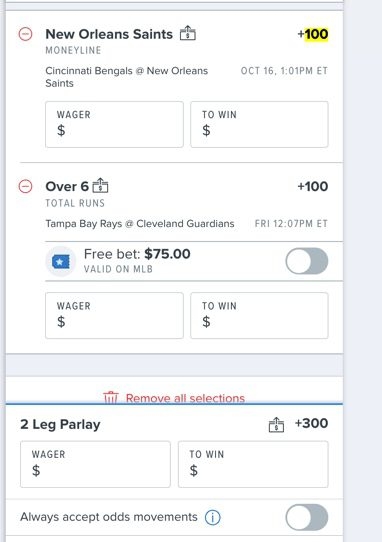The image size is (382, 542).
Task: Focus 2 Leg Parlay Wager field
Action: [x=95, y=464]
